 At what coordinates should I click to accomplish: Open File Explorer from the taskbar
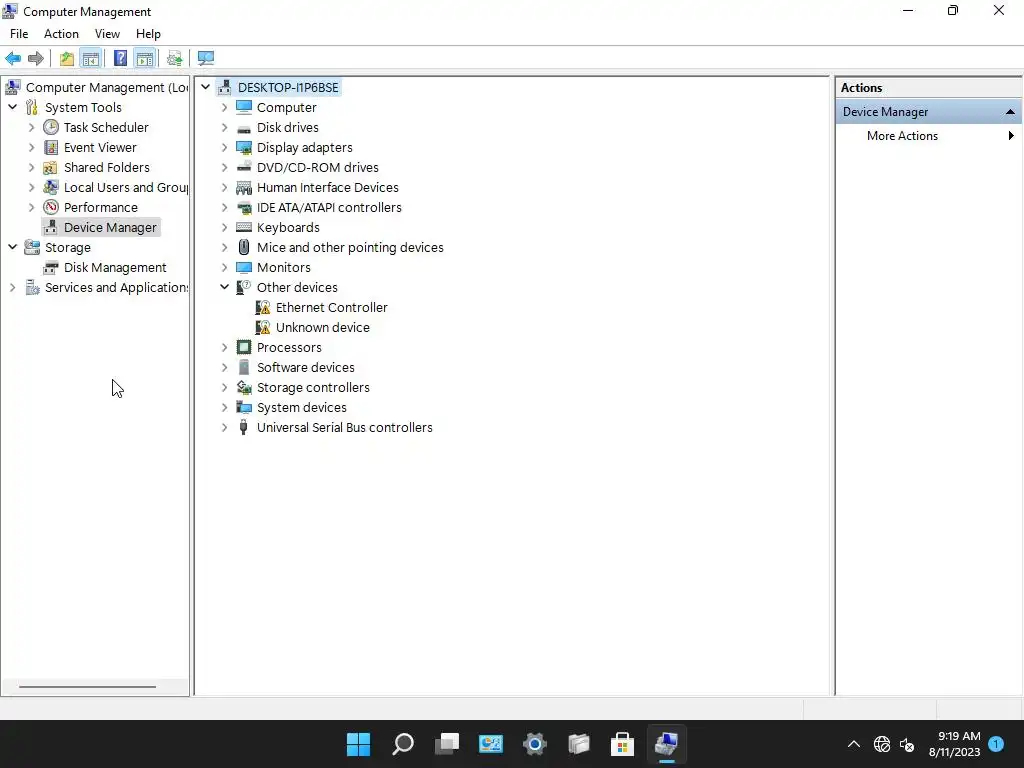[579, 744]
